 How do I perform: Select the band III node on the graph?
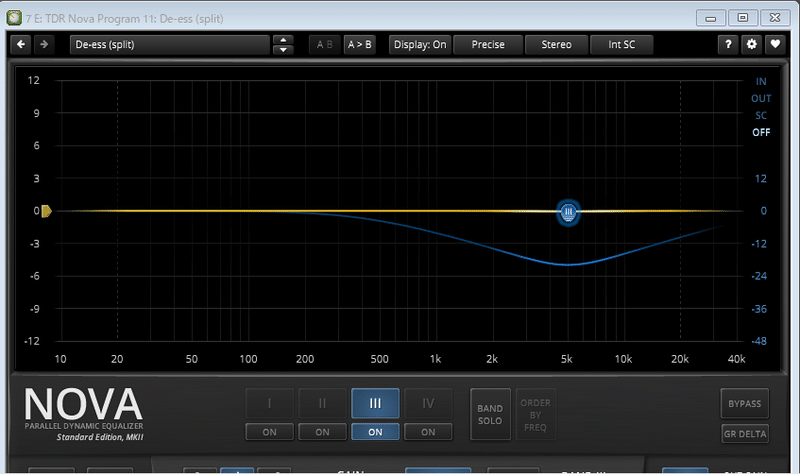pos(568,212)
